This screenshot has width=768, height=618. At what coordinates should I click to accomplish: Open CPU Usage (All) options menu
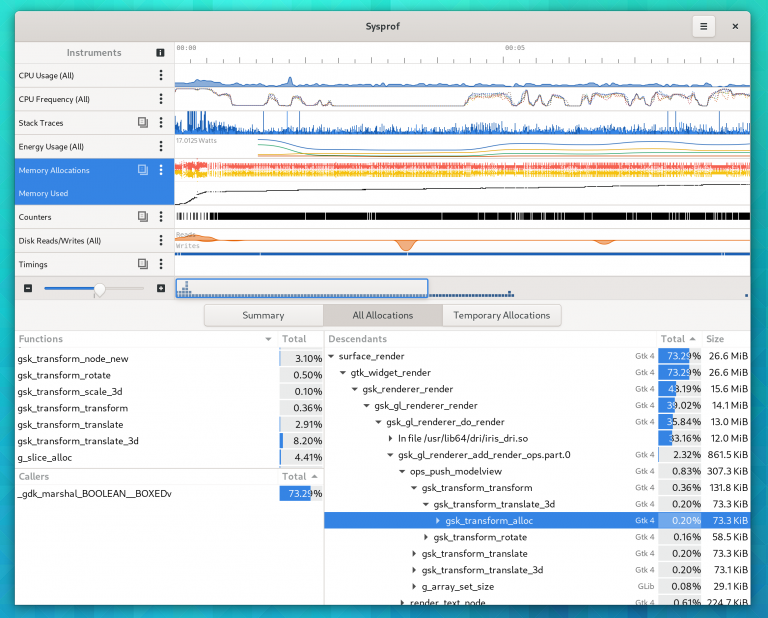[x=160, y=75]
